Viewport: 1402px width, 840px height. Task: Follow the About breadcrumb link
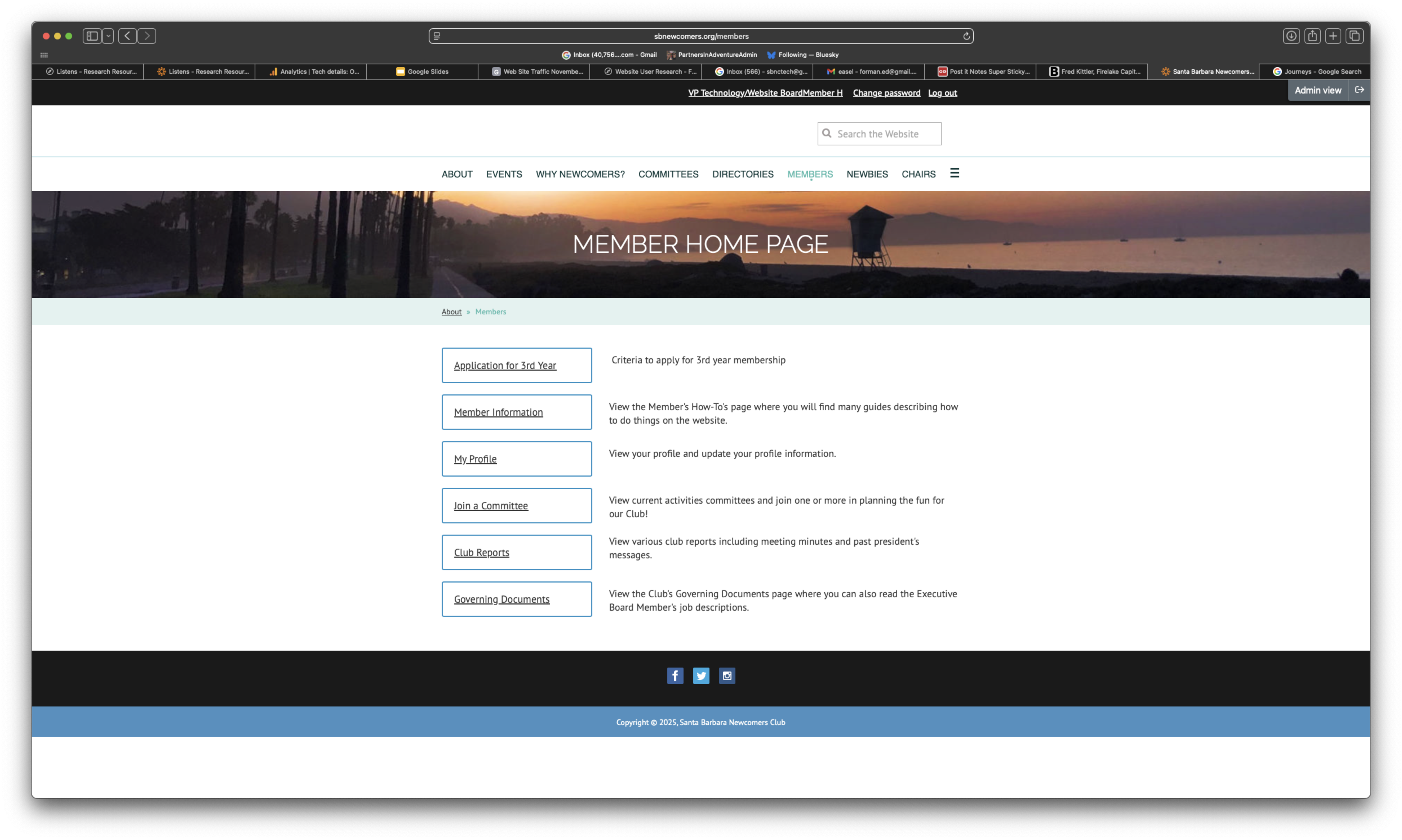click(451, 311)
